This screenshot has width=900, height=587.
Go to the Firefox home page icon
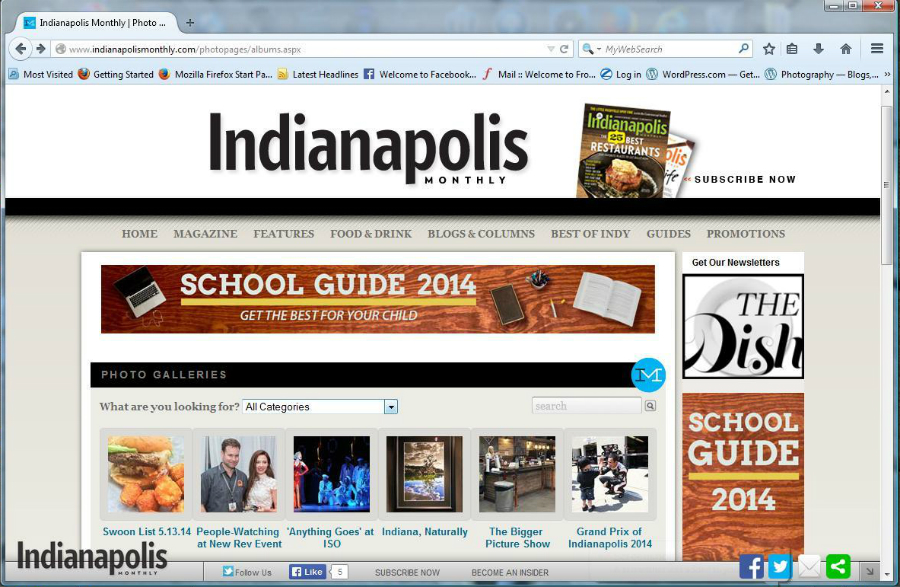click(845, 48)
